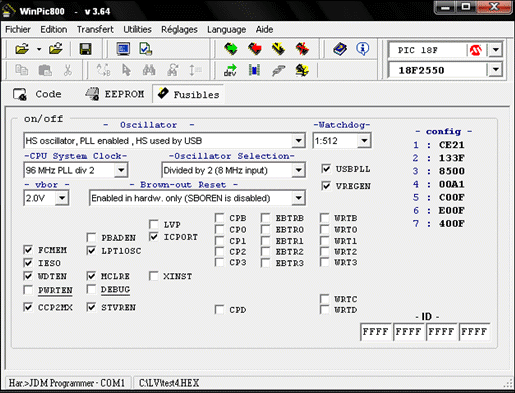Click the yellow chip verify icon

[x=278, y=49]
